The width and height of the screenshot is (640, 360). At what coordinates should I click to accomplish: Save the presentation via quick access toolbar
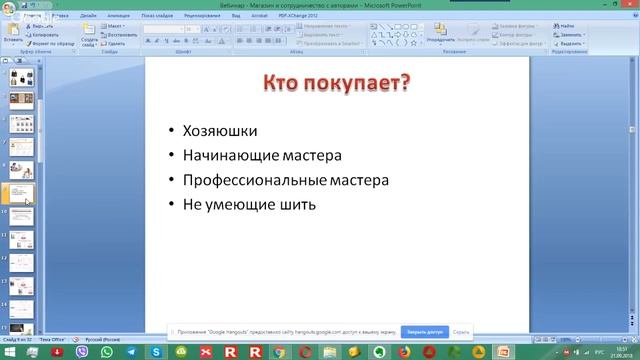coord(24,5)
